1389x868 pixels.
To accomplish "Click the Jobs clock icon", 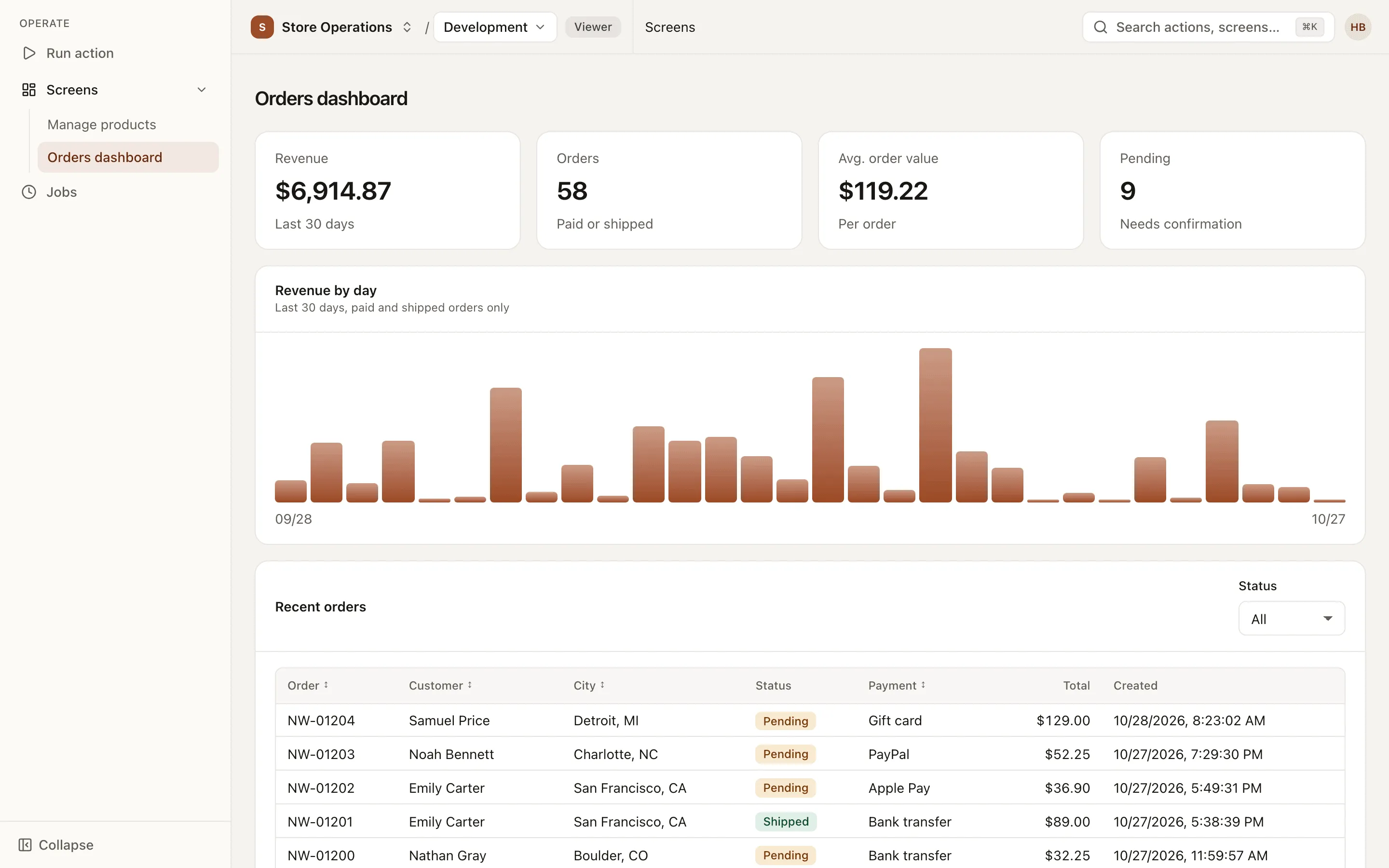I will (29, 192).
